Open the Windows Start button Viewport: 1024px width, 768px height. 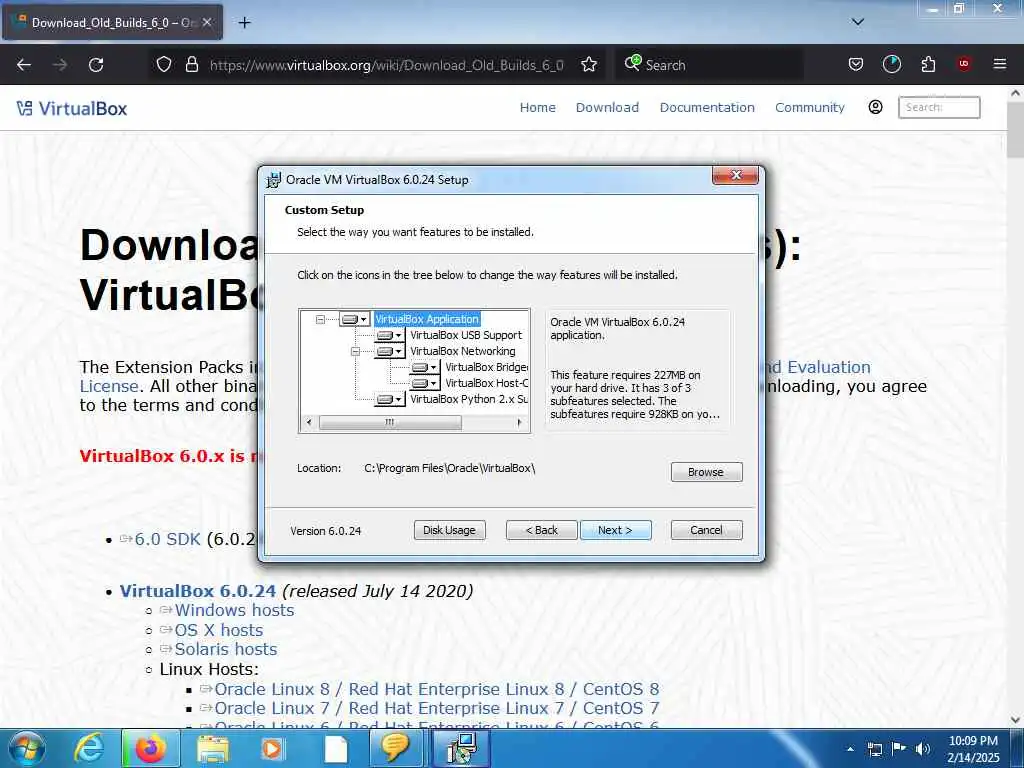click(x=27, y=748)
